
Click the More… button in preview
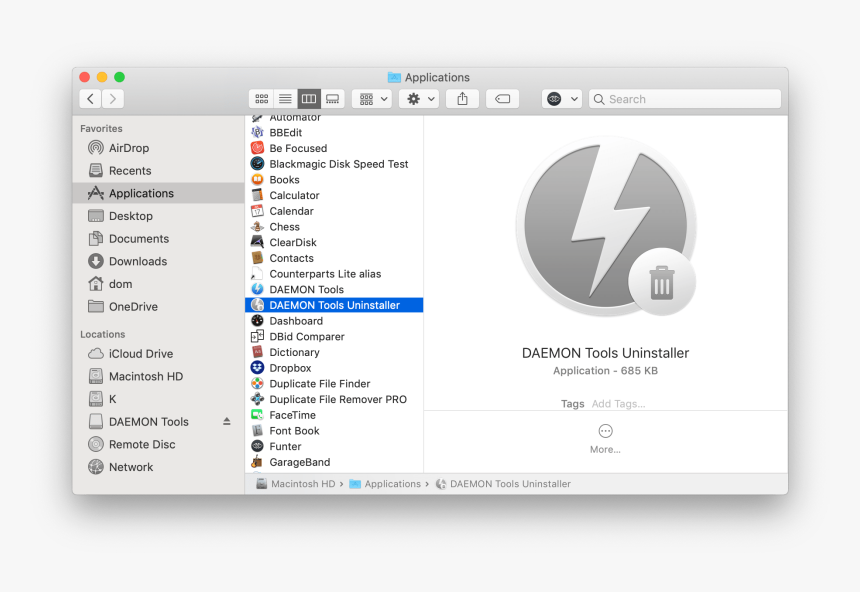pyautogui.click(x=606, y=438)
